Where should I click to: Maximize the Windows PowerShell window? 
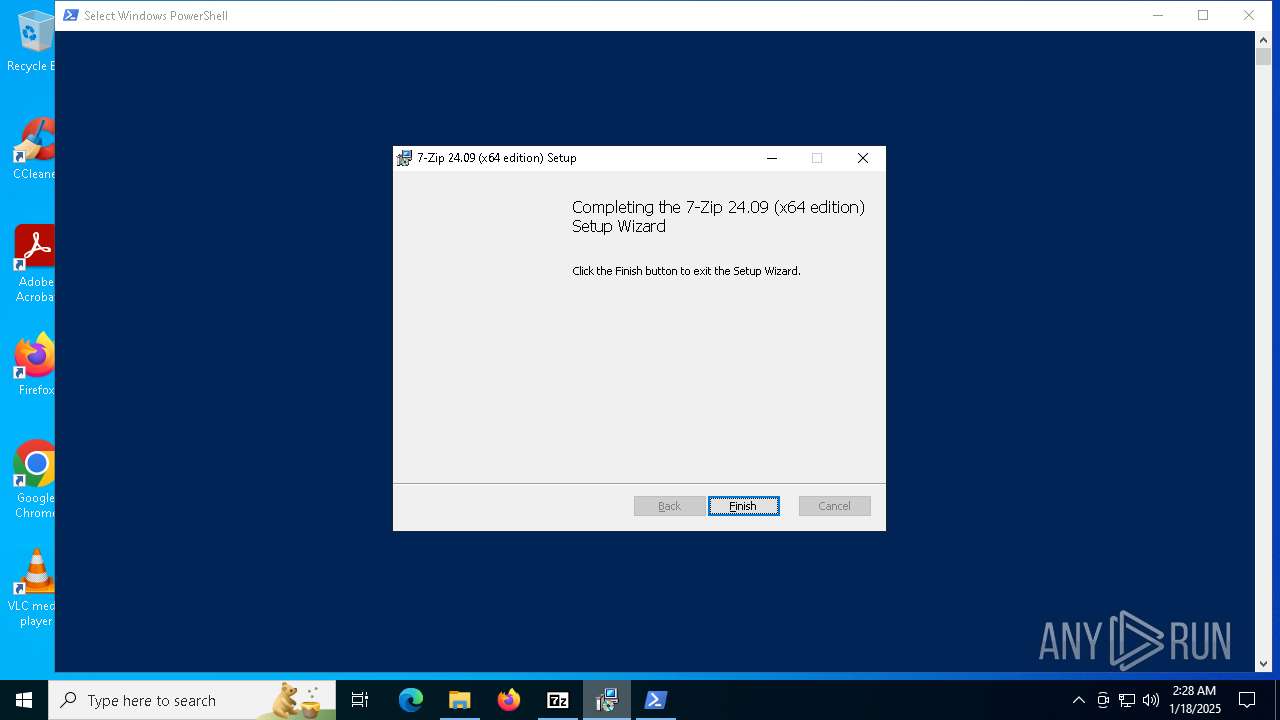click(1203, 15)
